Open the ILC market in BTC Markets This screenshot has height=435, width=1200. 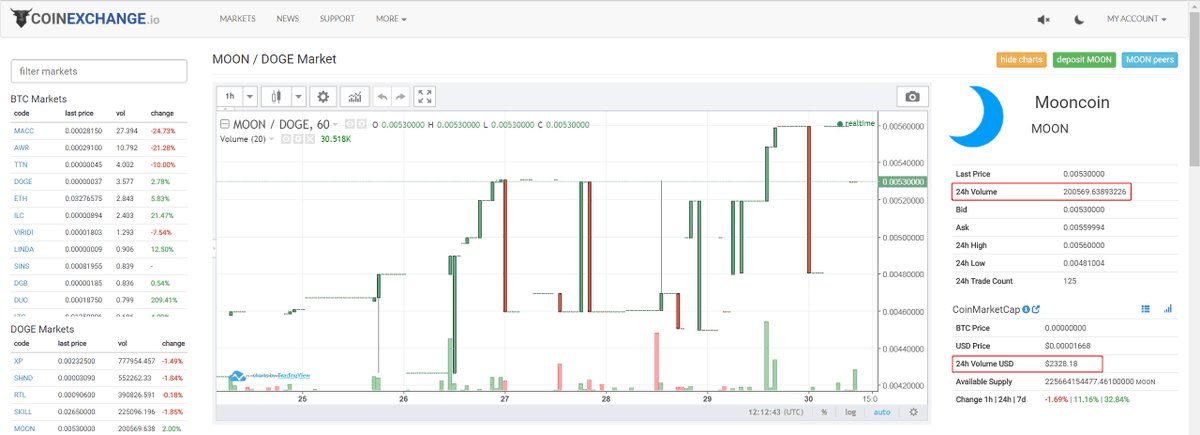click(x=20, y=216)
